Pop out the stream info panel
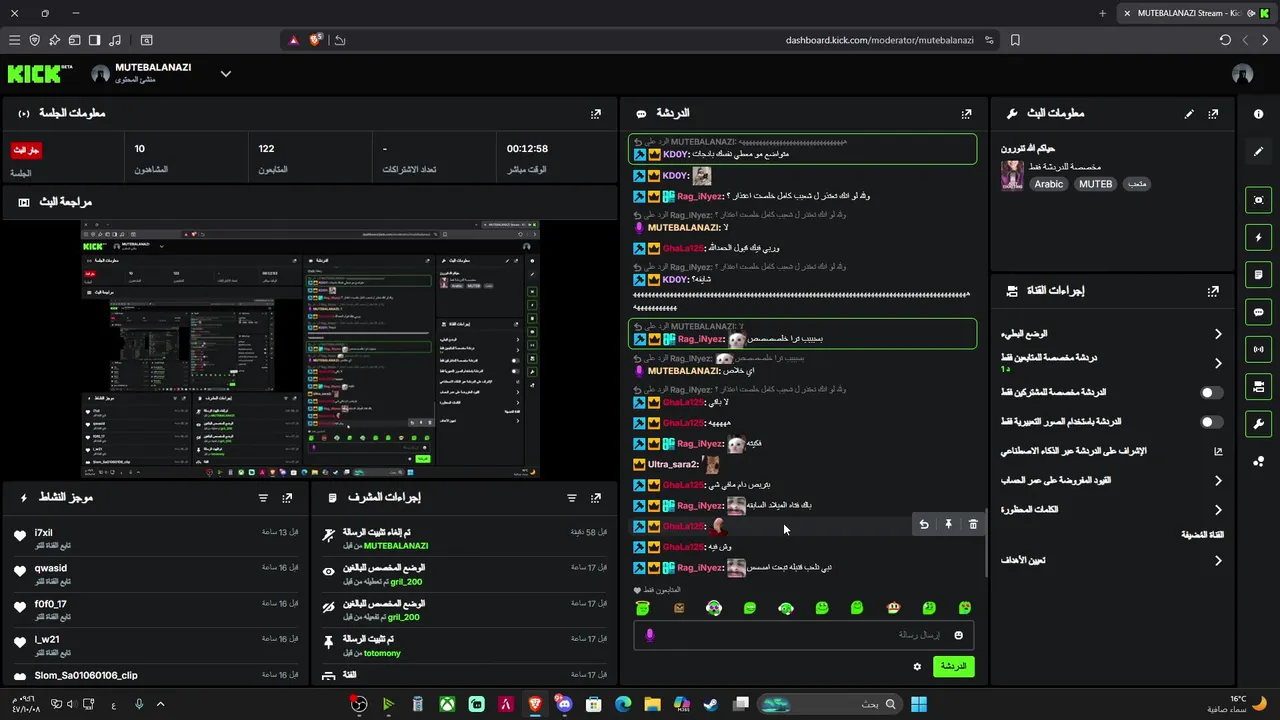Image resolution: width=1280 pixels, height=720 pixels. (1213, 114)
